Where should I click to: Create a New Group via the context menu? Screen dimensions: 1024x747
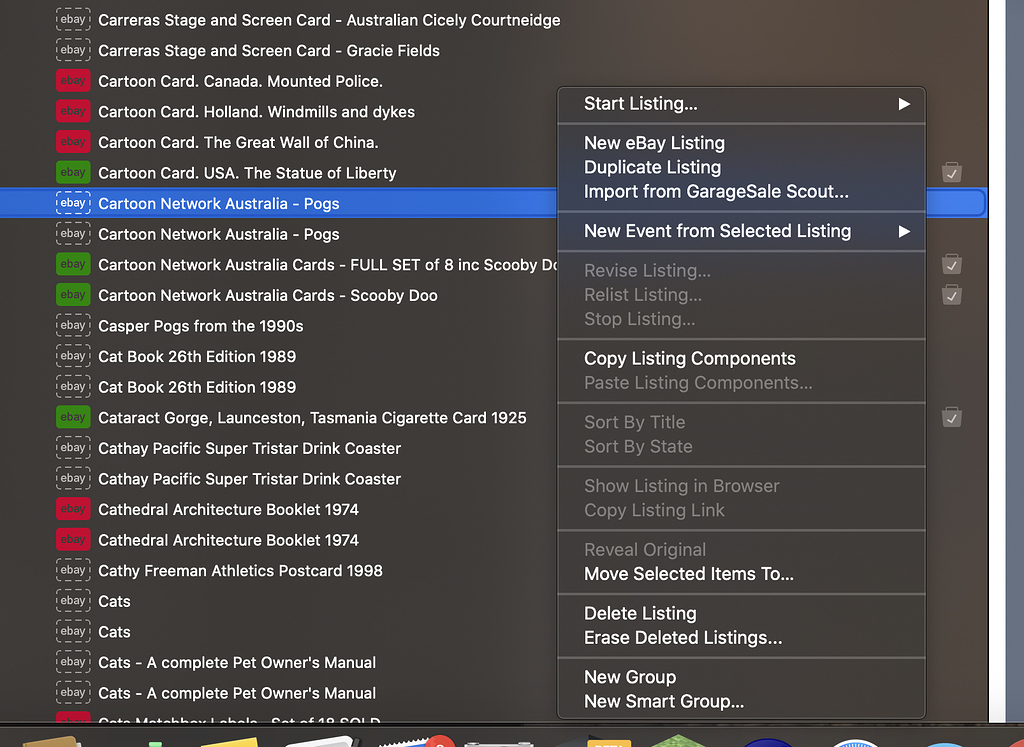click(630, 677)
